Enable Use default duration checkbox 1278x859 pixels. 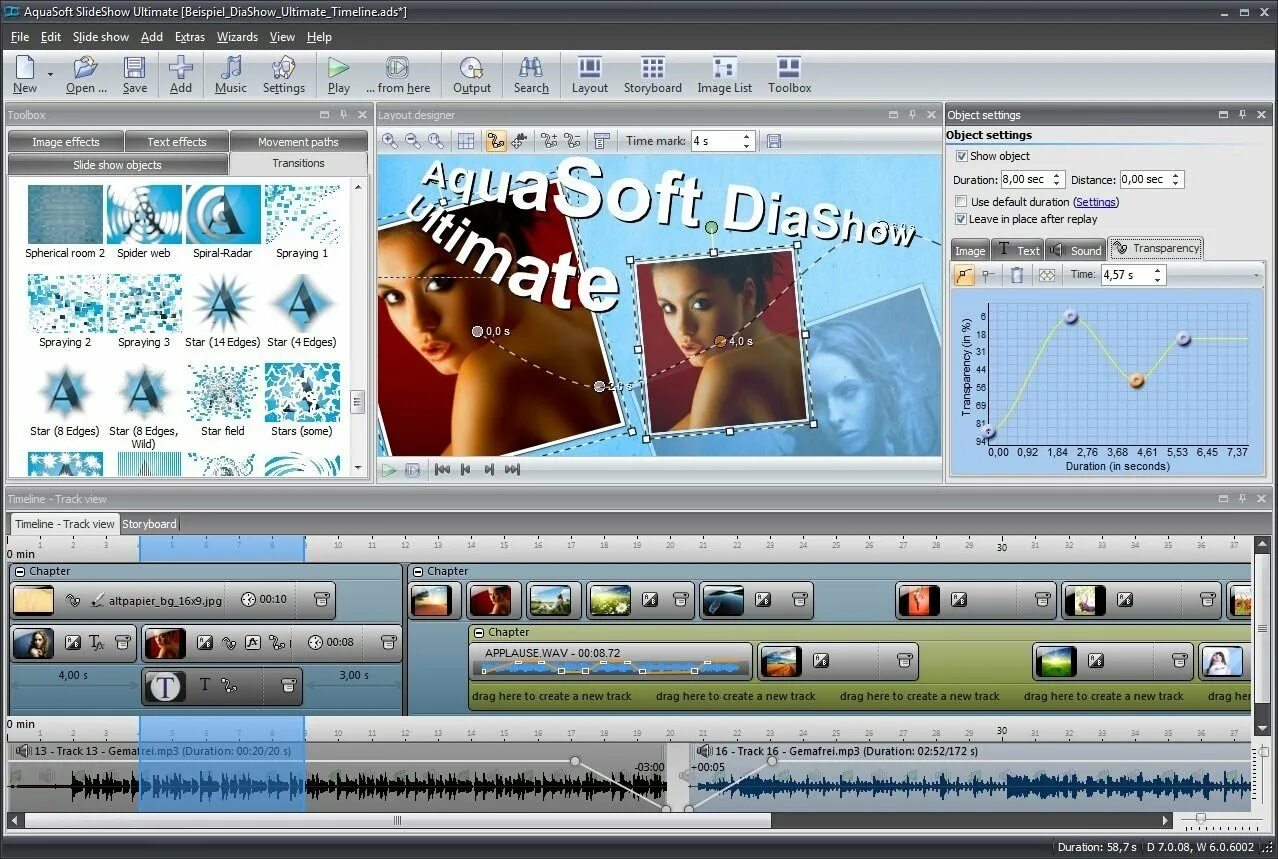pyautogui.click(x=962, y=202)
